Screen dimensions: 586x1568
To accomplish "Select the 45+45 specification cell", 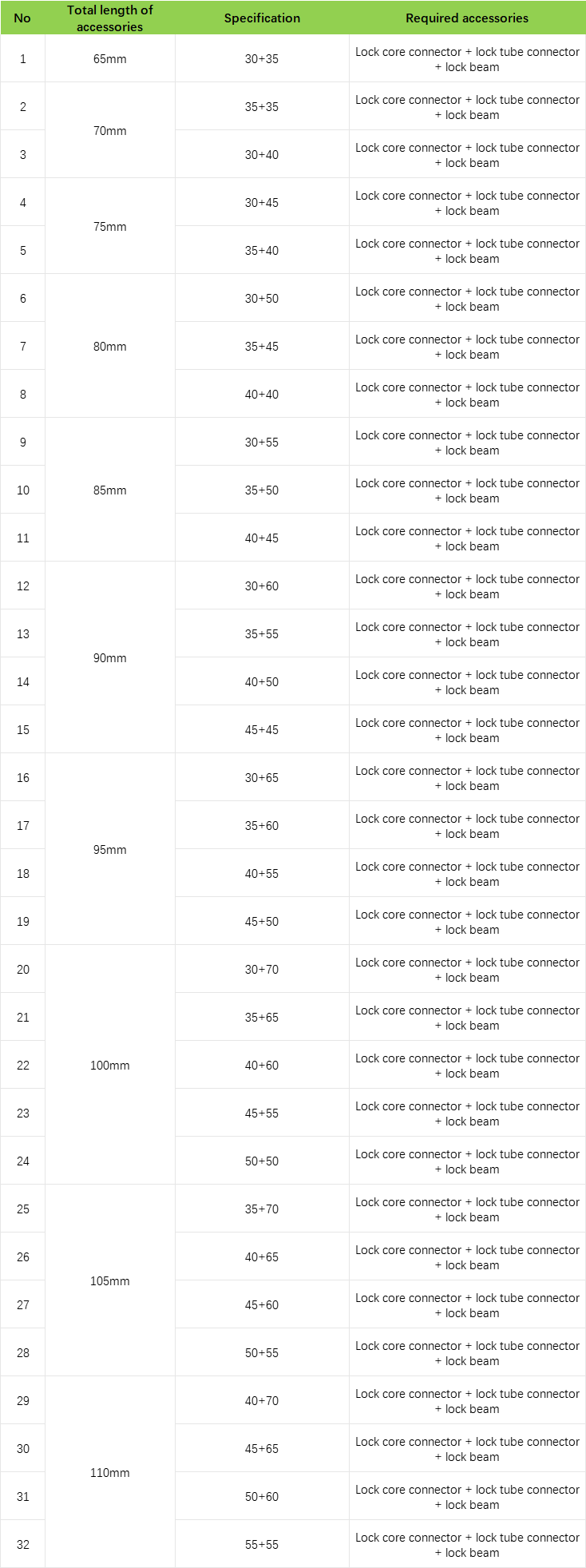I will point(262,730).
